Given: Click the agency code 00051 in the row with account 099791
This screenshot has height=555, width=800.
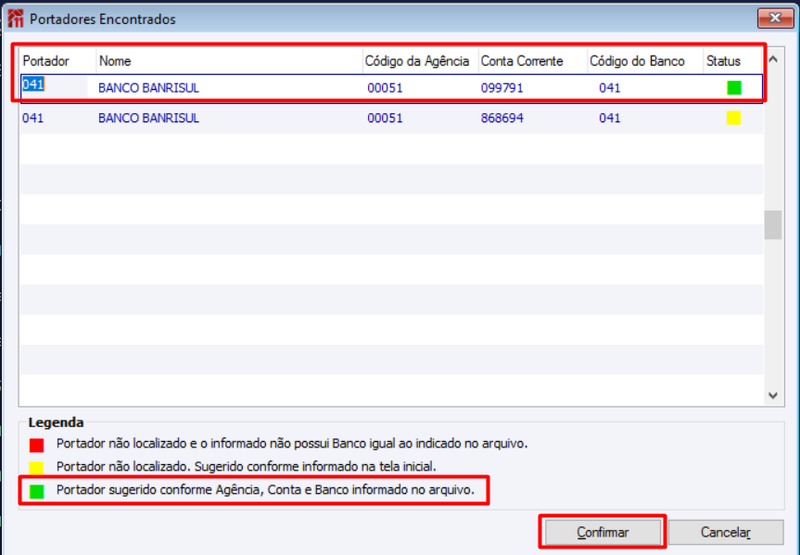Looking at the screenshot, I should click(385, 88).
